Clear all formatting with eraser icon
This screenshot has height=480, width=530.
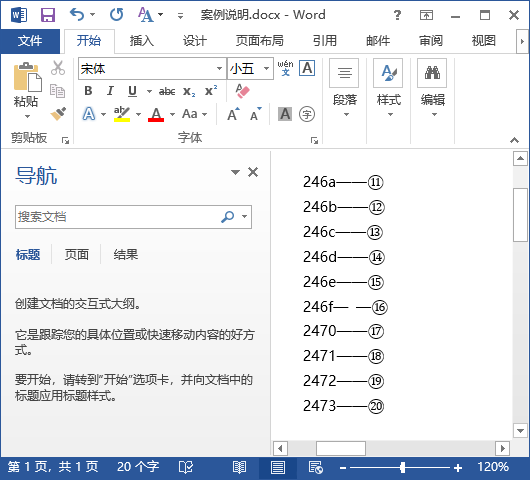(x=242, y=91)
